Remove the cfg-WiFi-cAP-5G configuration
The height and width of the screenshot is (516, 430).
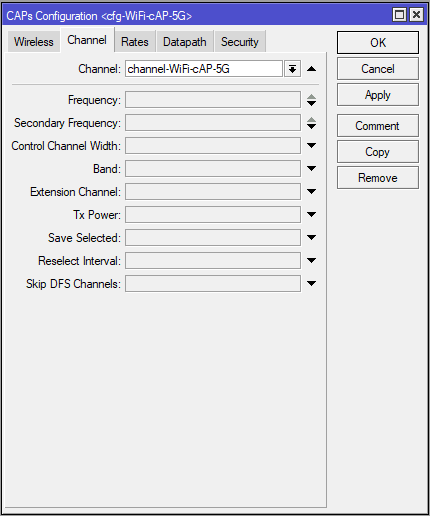pos(378,178)
